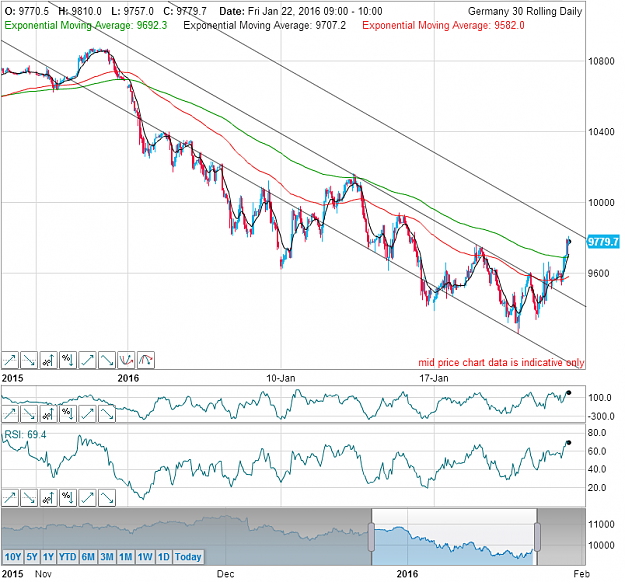Screen dimensions: 625x582
Task: Click the 'mid price chart data is indicative only' notice
Action: 501,362
